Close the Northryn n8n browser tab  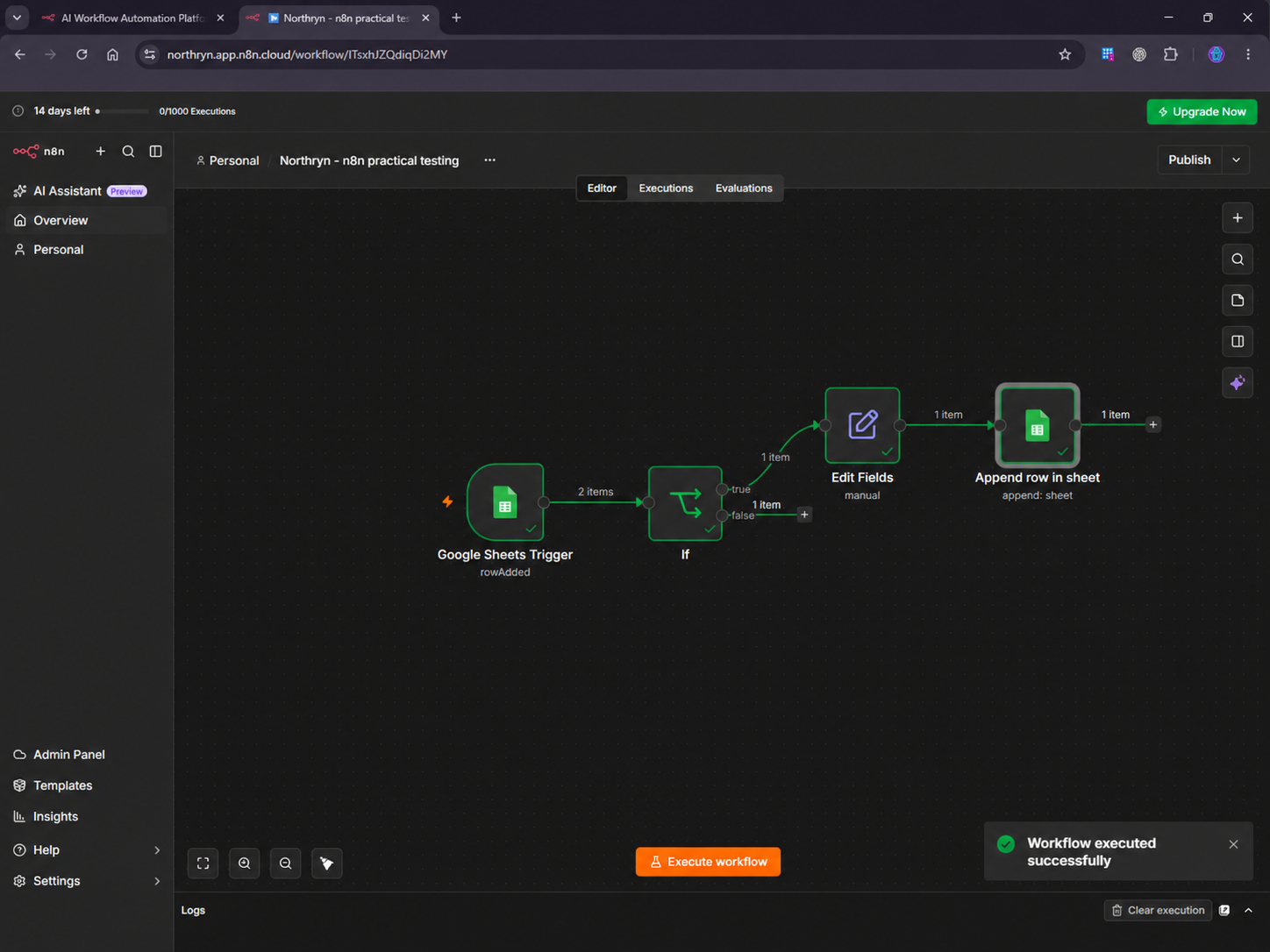tap(425, 18)
